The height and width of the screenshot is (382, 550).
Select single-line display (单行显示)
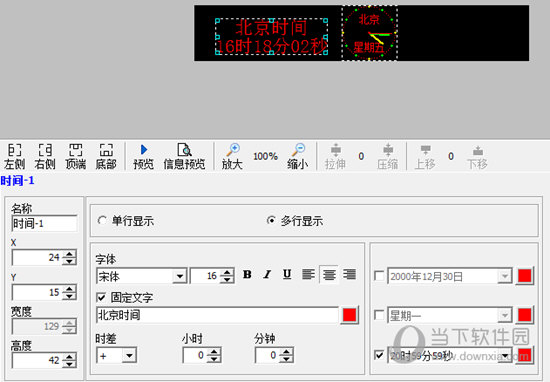coord(126,221)
